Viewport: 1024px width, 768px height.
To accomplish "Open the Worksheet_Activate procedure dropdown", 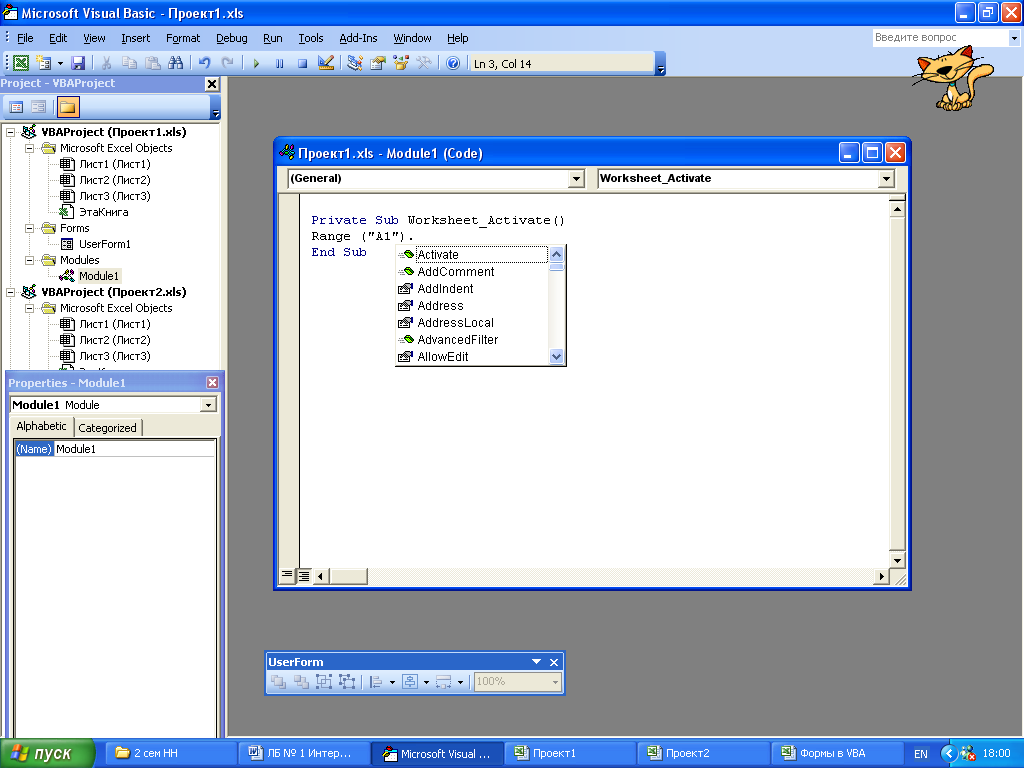I will [886, 179].
